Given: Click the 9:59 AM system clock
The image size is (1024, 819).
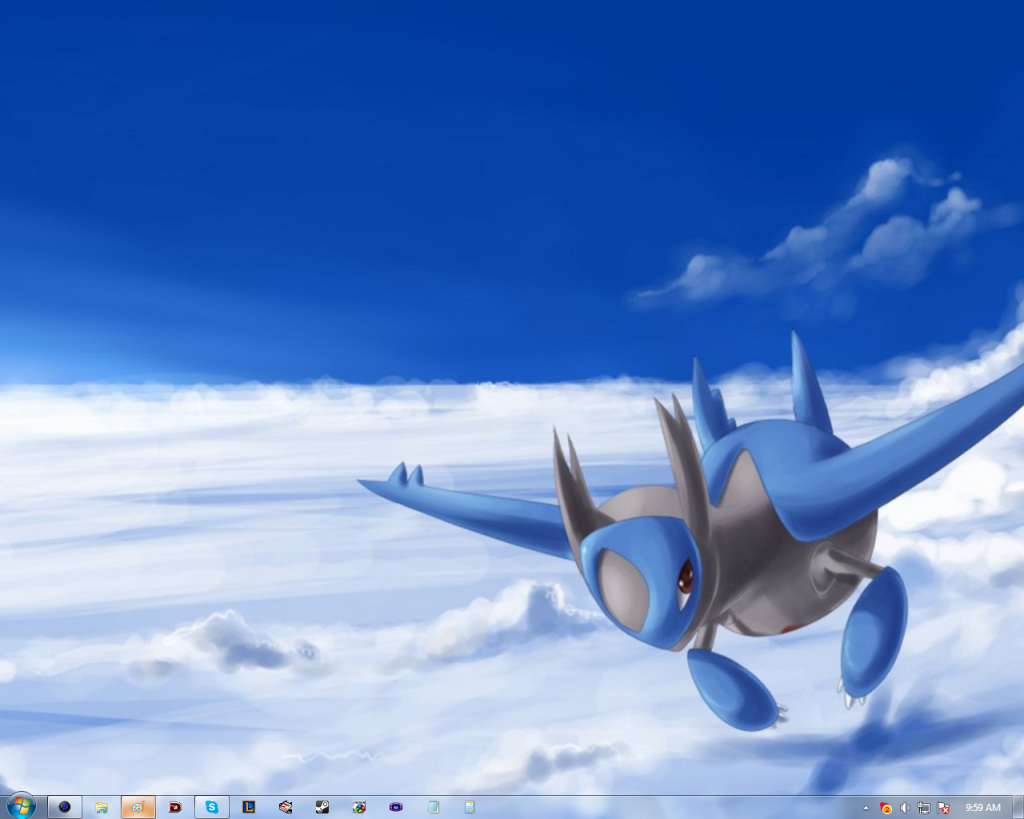Looking at the screenshot, I should 982,808.
